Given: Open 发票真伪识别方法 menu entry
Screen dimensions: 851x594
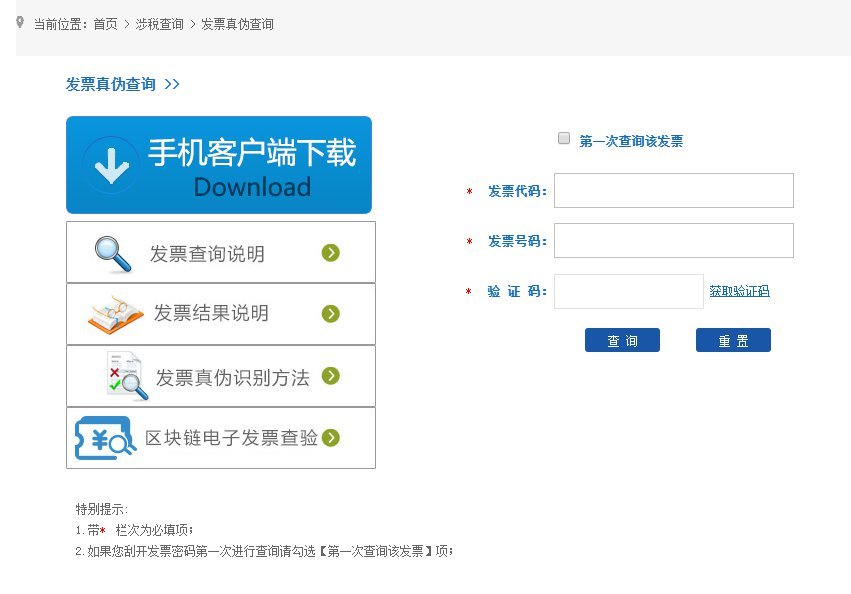Looking at the screenshot, I should pyautogui.click(x=221, y=376).
